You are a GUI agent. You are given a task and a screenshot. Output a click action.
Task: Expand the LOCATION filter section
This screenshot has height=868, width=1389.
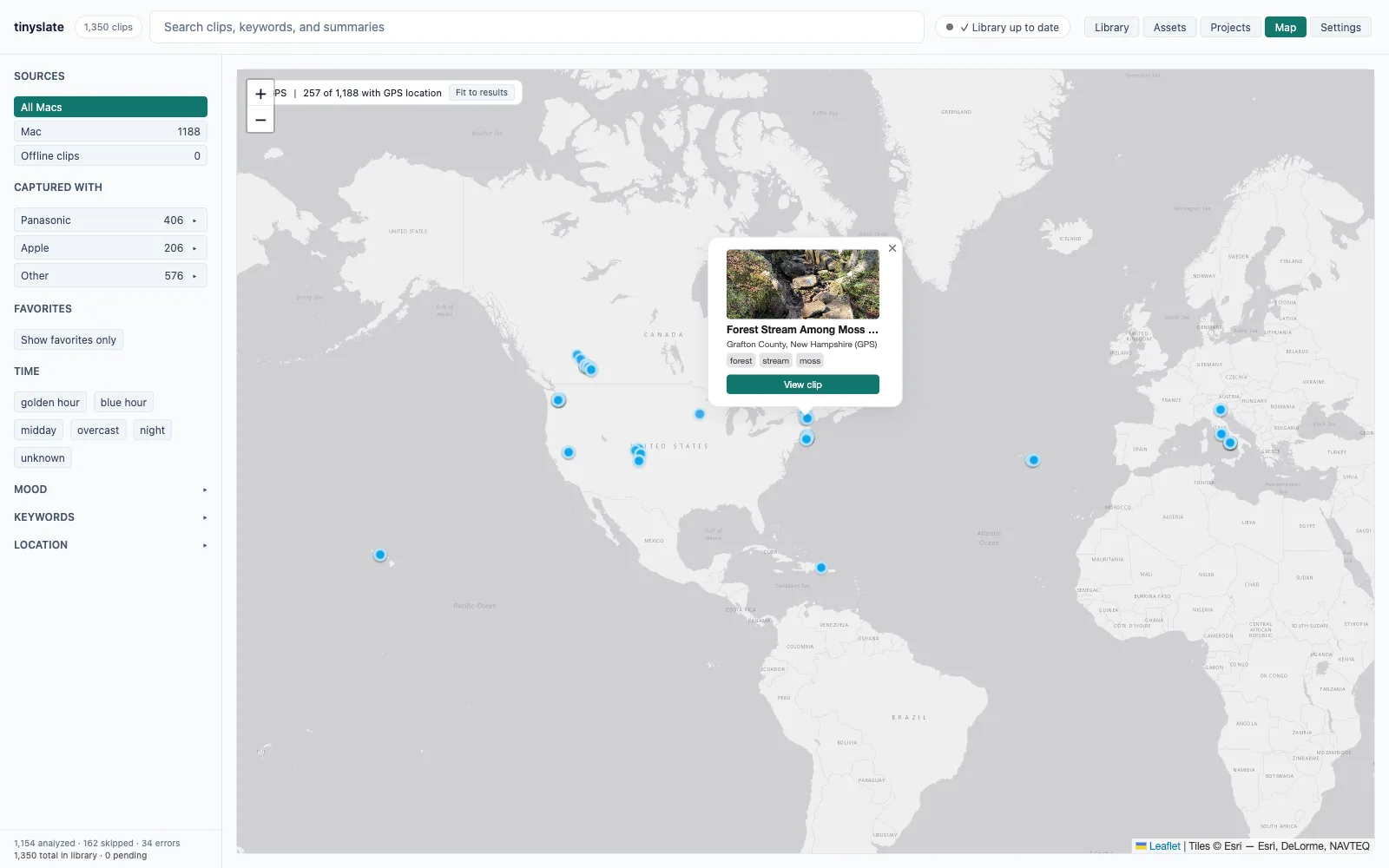tap(110, 545)
